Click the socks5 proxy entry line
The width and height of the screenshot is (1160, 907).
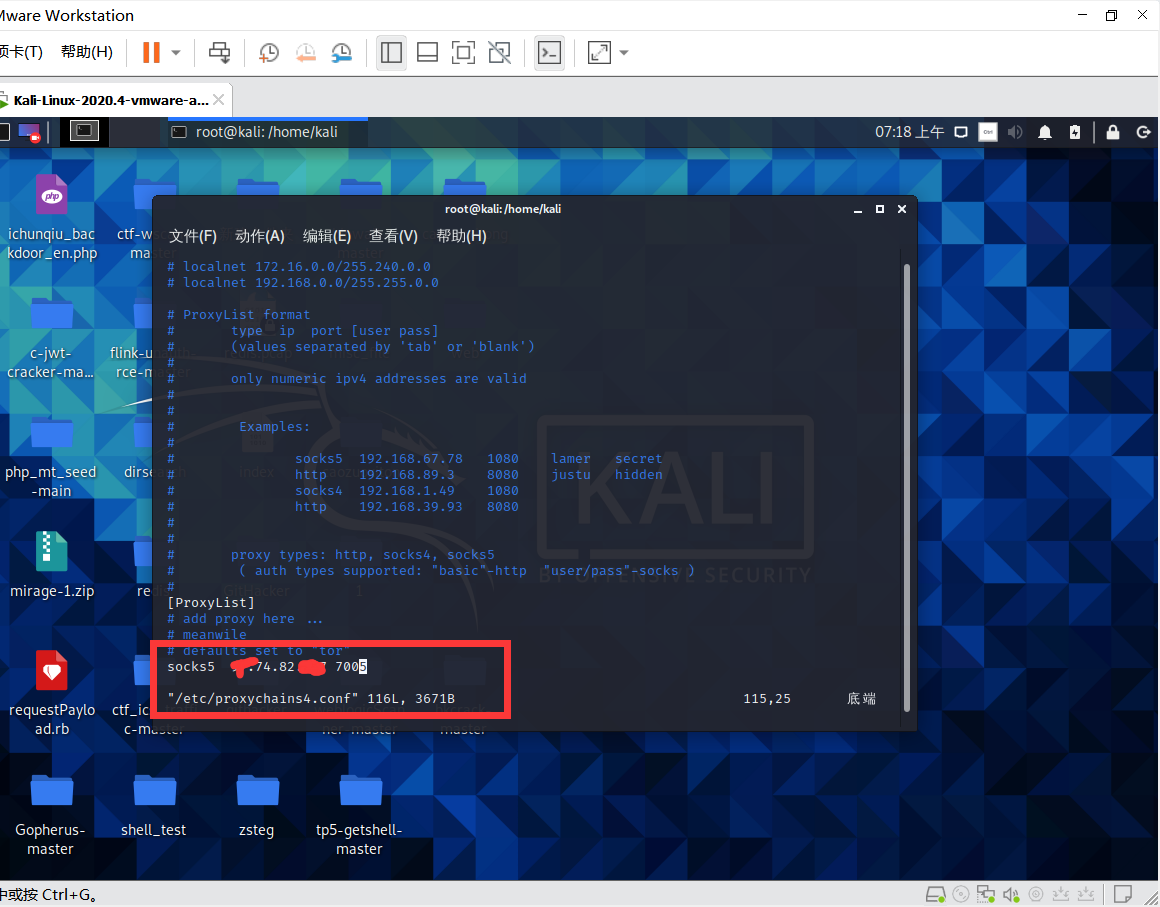[x=267, y=667]
